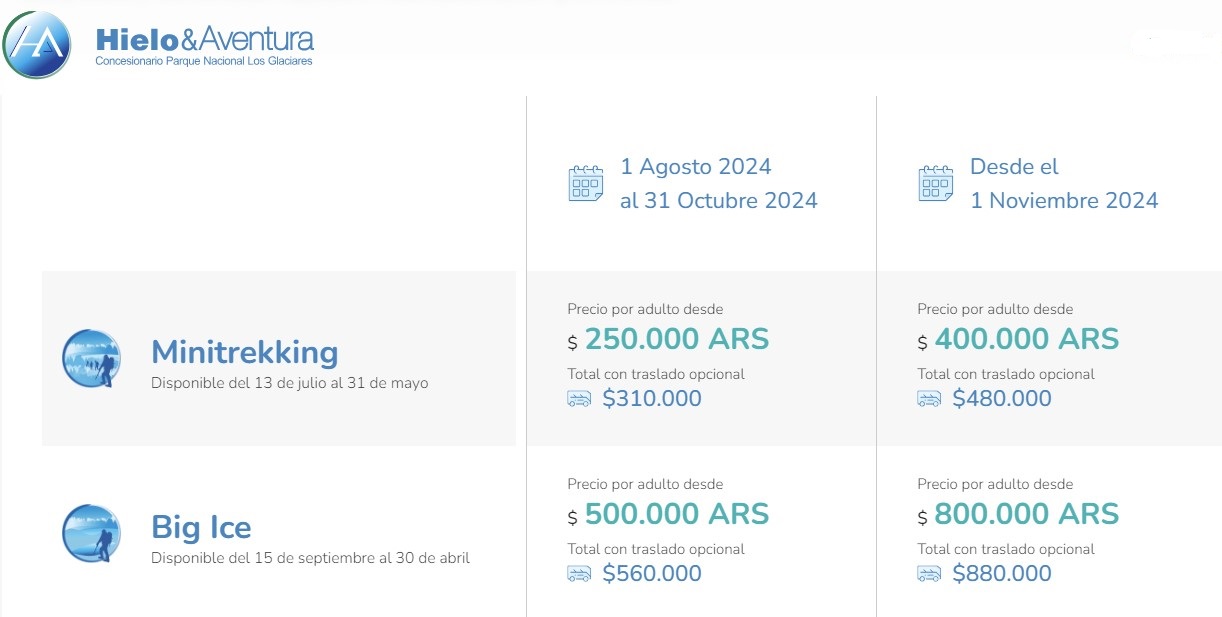Click the Big Ice climber round icon
Screen dimensions: 1222x617
click(91, 533)
